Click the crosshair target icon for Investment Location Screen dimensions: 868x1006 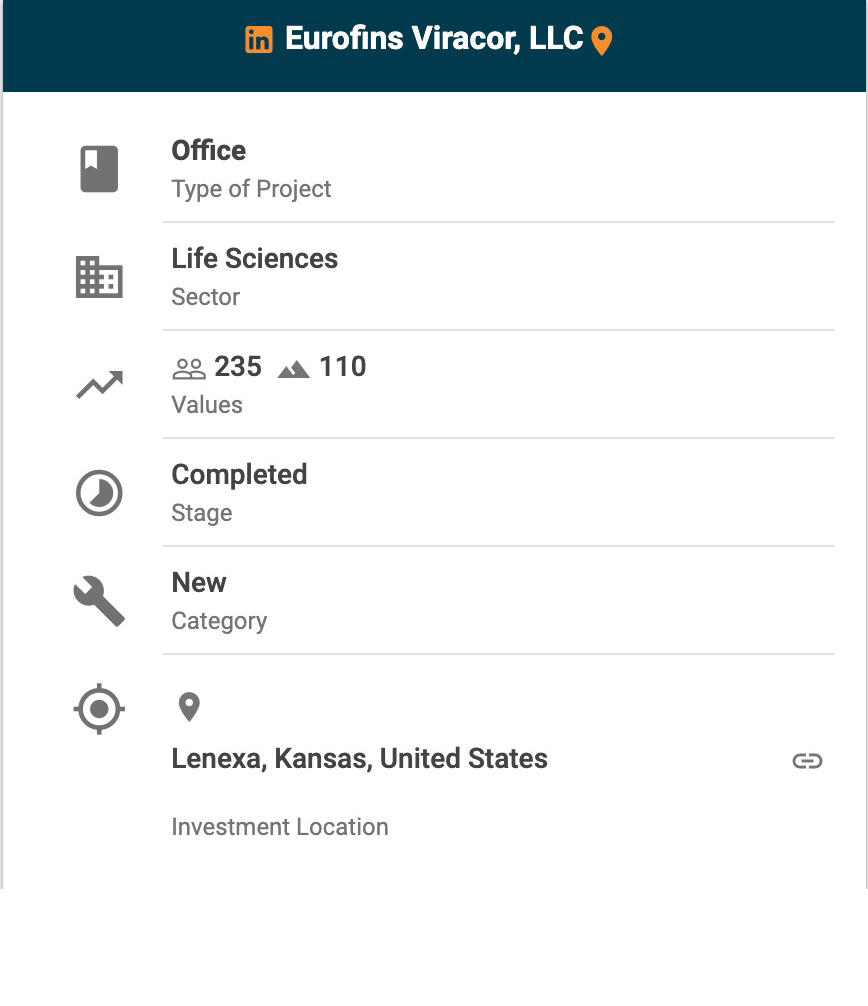pyautogui.click(x=99, y=709)
